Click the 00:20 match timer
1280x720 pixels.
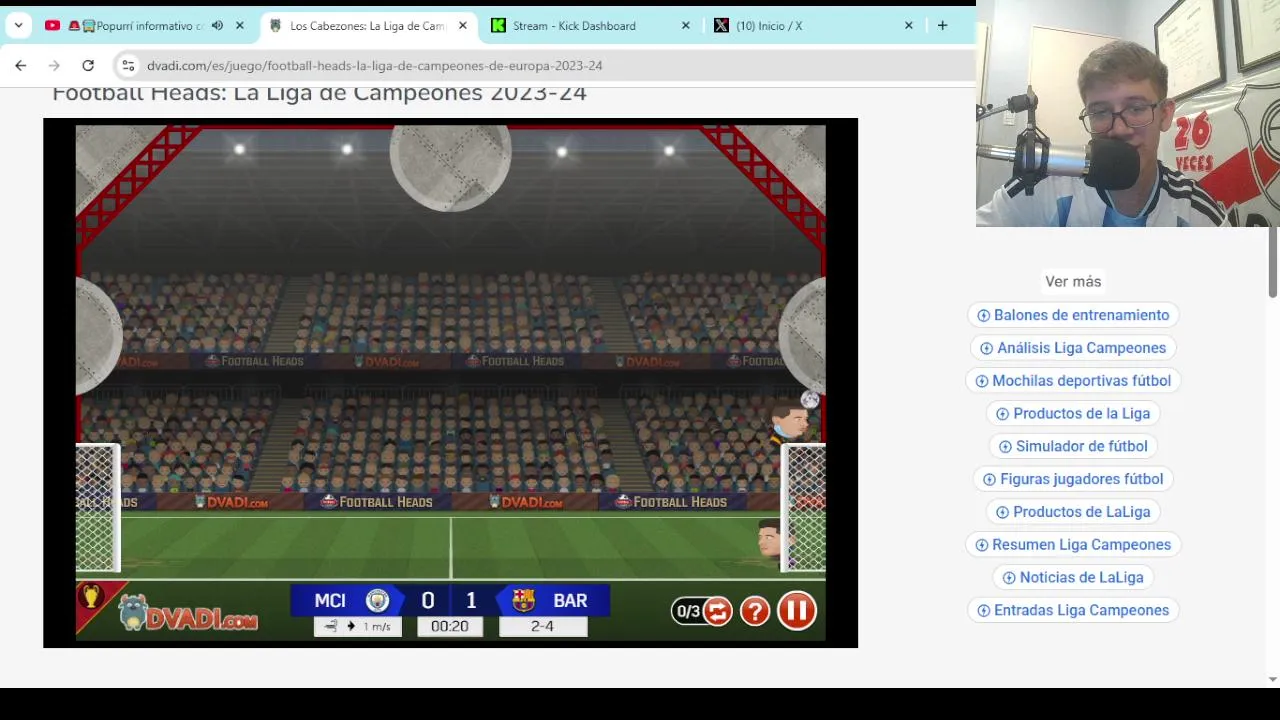449,626
